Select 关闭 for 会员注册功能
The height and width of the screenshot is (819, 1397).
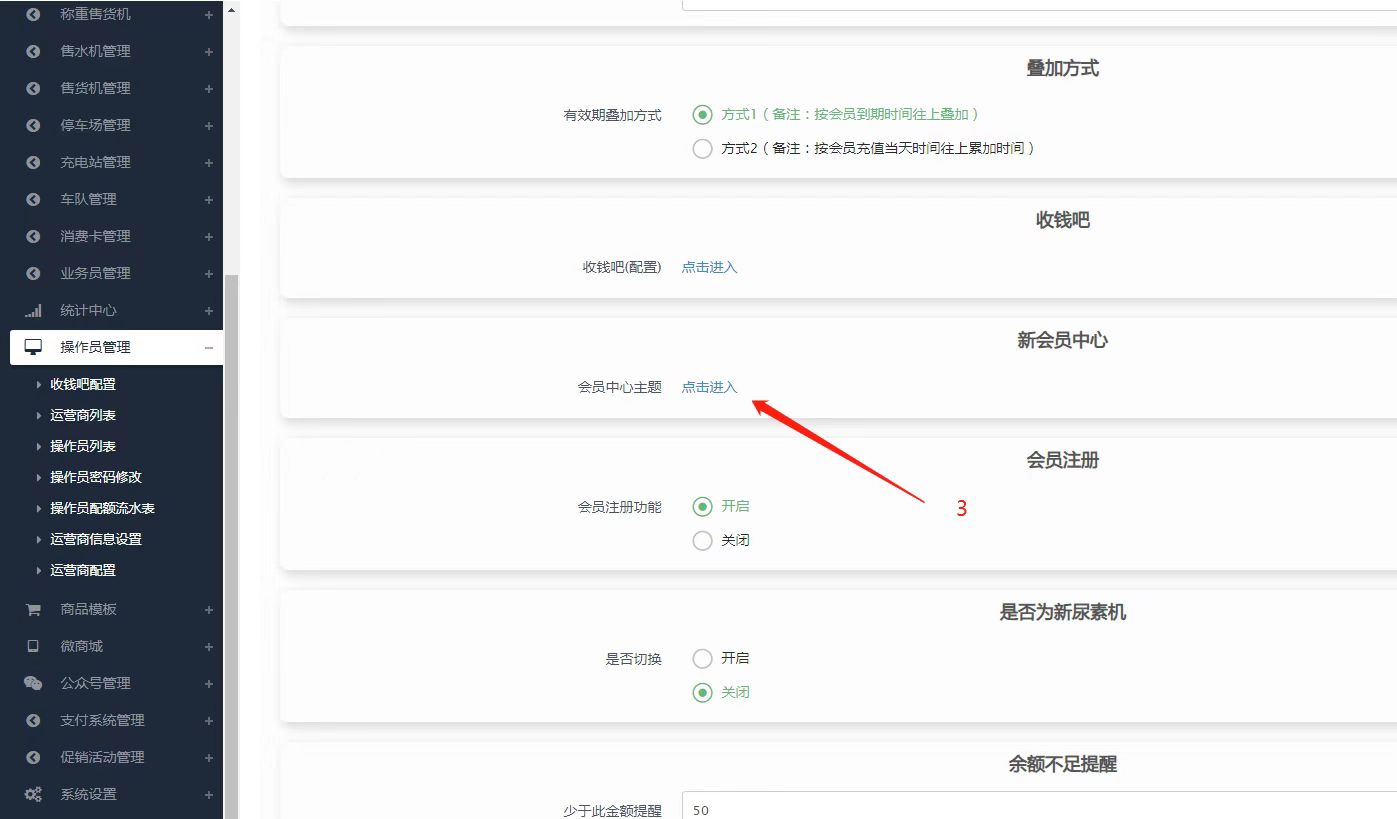click(702, 540)
